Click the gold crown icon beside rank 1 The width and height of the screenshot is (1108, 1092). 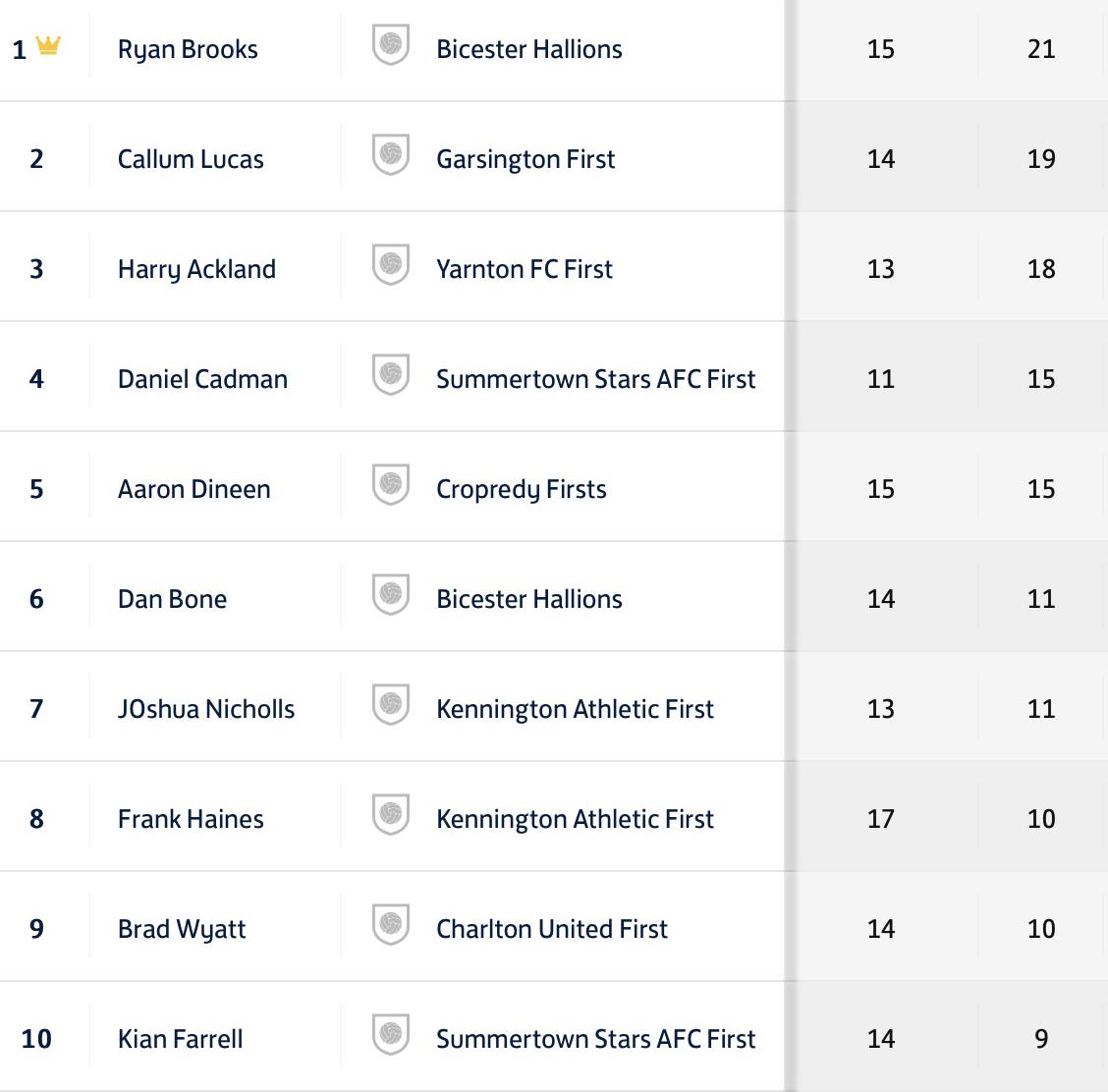tap(48, 45)
